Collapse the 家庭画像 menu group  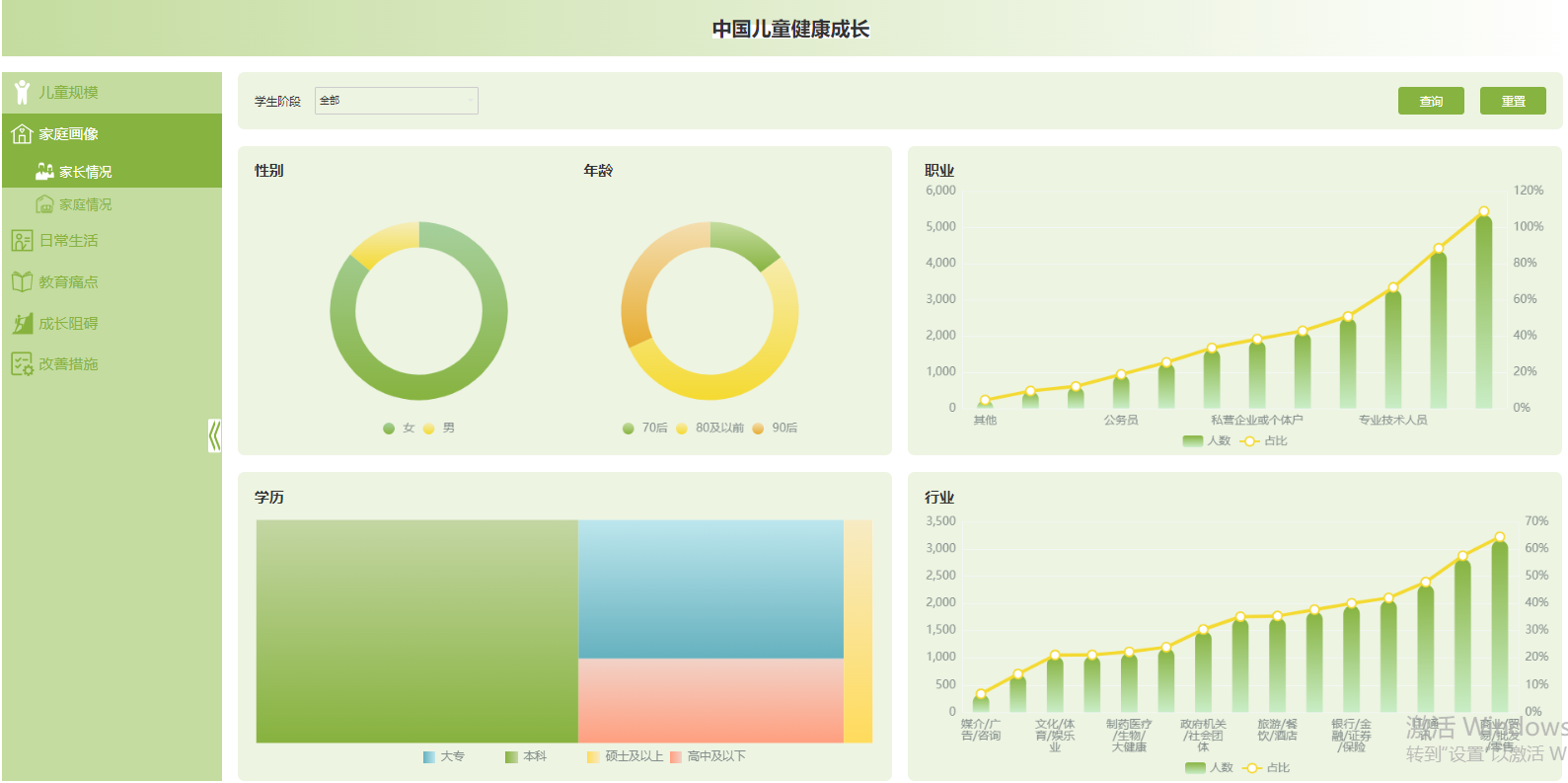pyautogui.click(x=112, y=134)
